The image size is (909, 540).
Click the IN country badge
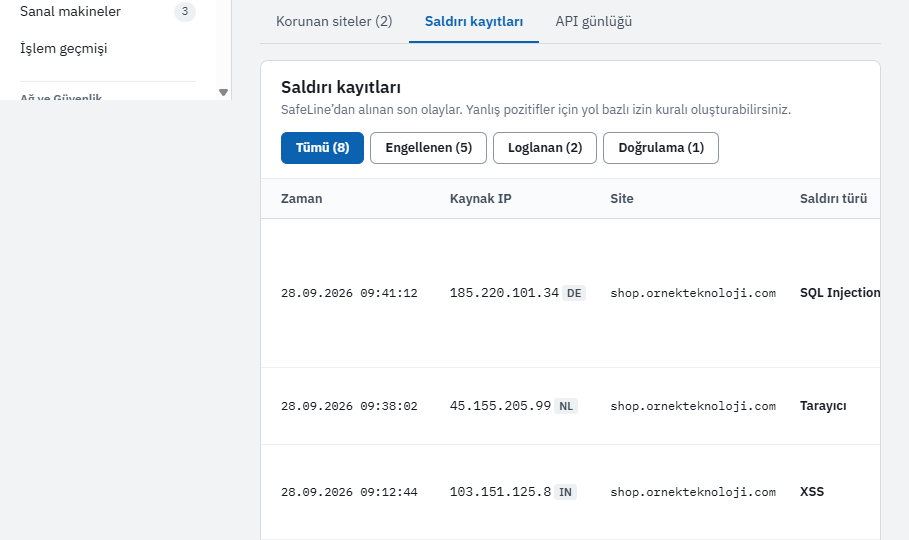(565, 492)
